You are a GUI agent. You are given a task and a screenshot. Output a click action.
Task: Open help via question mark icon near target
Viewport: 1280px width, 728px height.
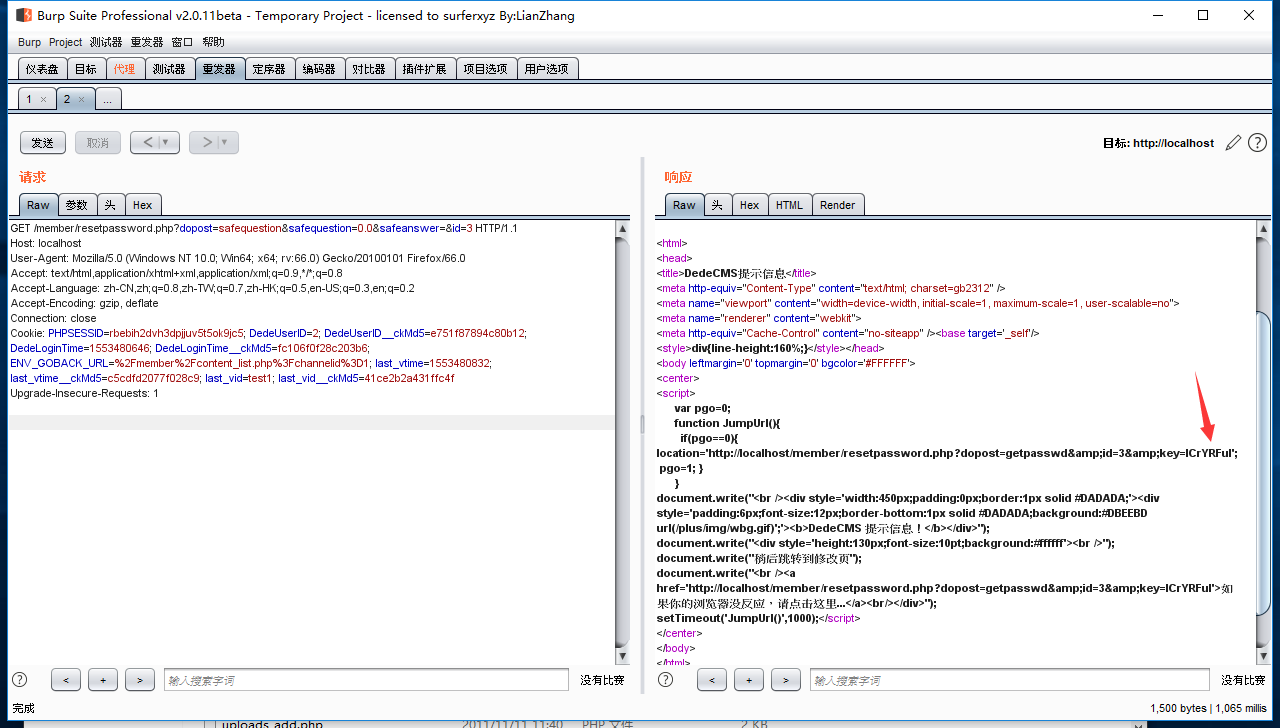click(1257, 143)
